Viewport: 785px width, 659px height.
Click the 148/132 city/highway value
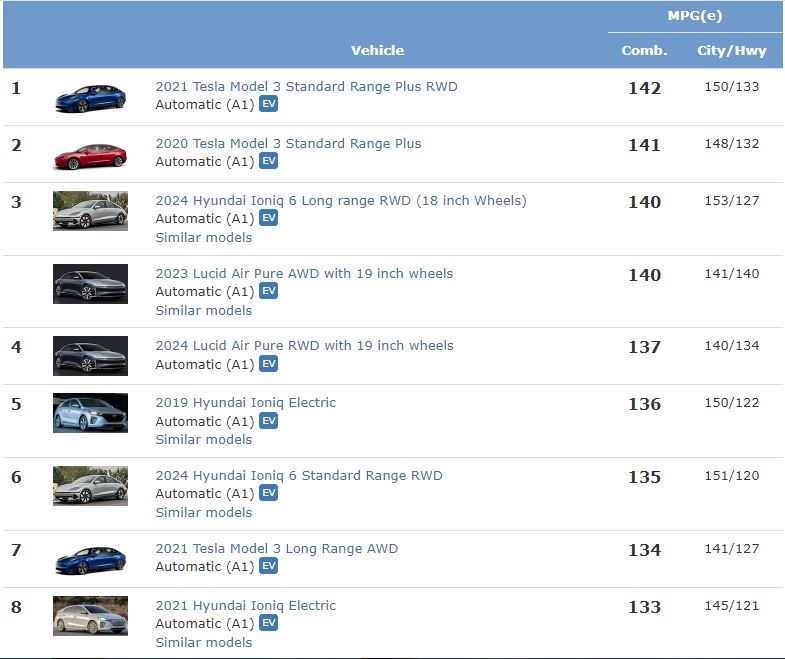pyautogui.click(x=732, y=144)
